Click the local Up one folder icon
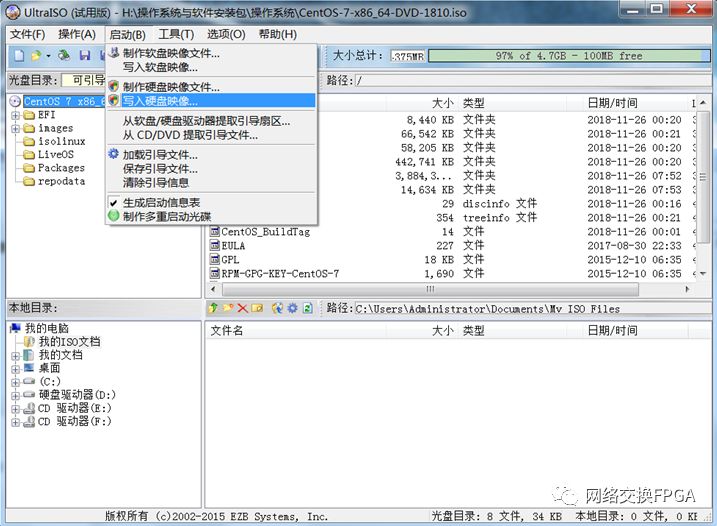Image resolution: width=717 pixels, height=526 pixels. click(x=213, y=308)
